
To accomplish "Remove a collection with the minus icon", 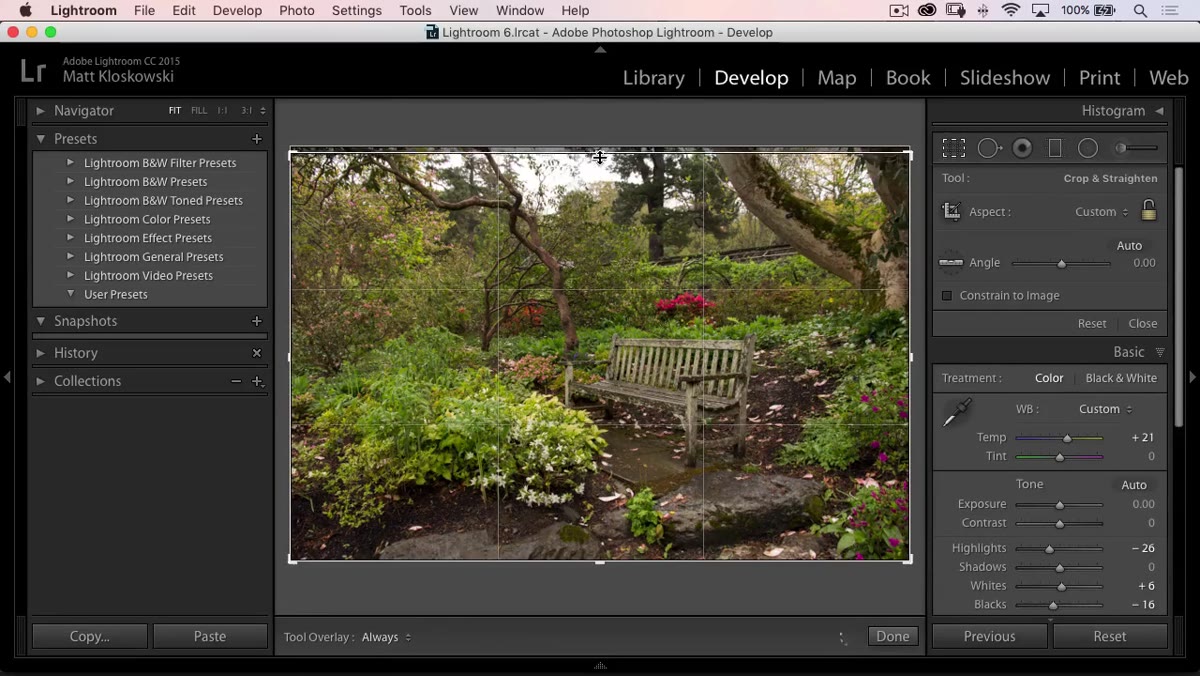I will (236, 381).
